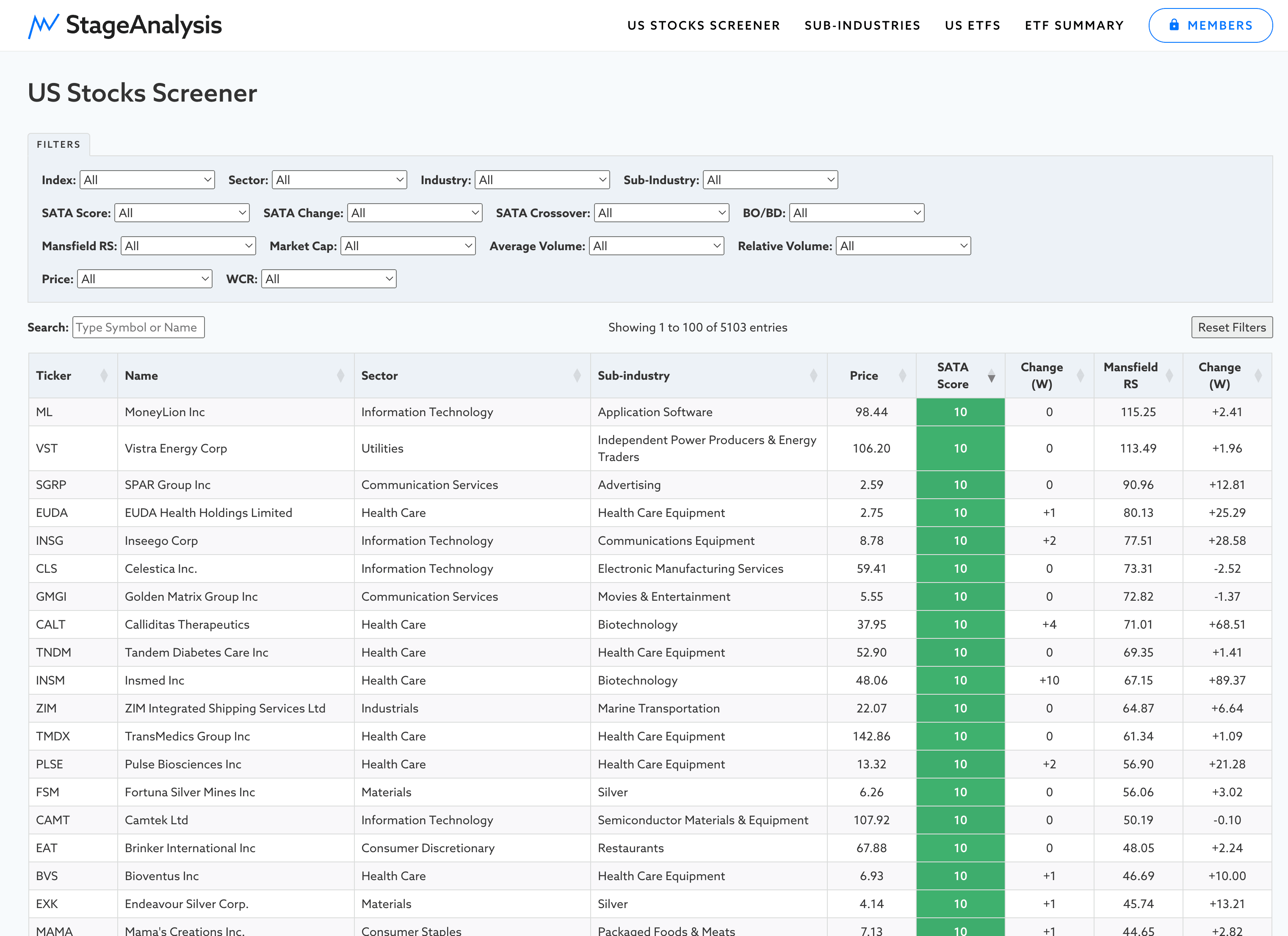The image size is (1288, 936).
Task: Click ticker TNDM in the table
Action: (x=53, y=652)
